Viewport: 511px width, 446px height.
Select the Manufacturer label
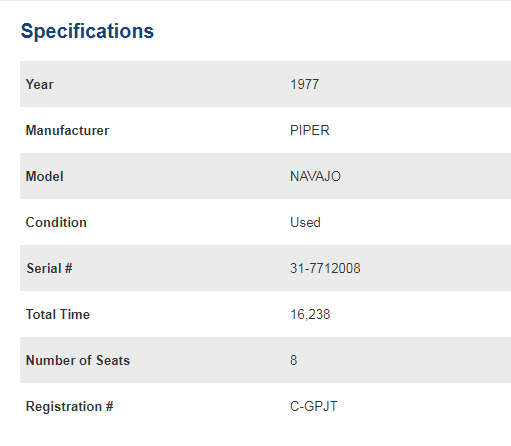click(x=67, y=130)
